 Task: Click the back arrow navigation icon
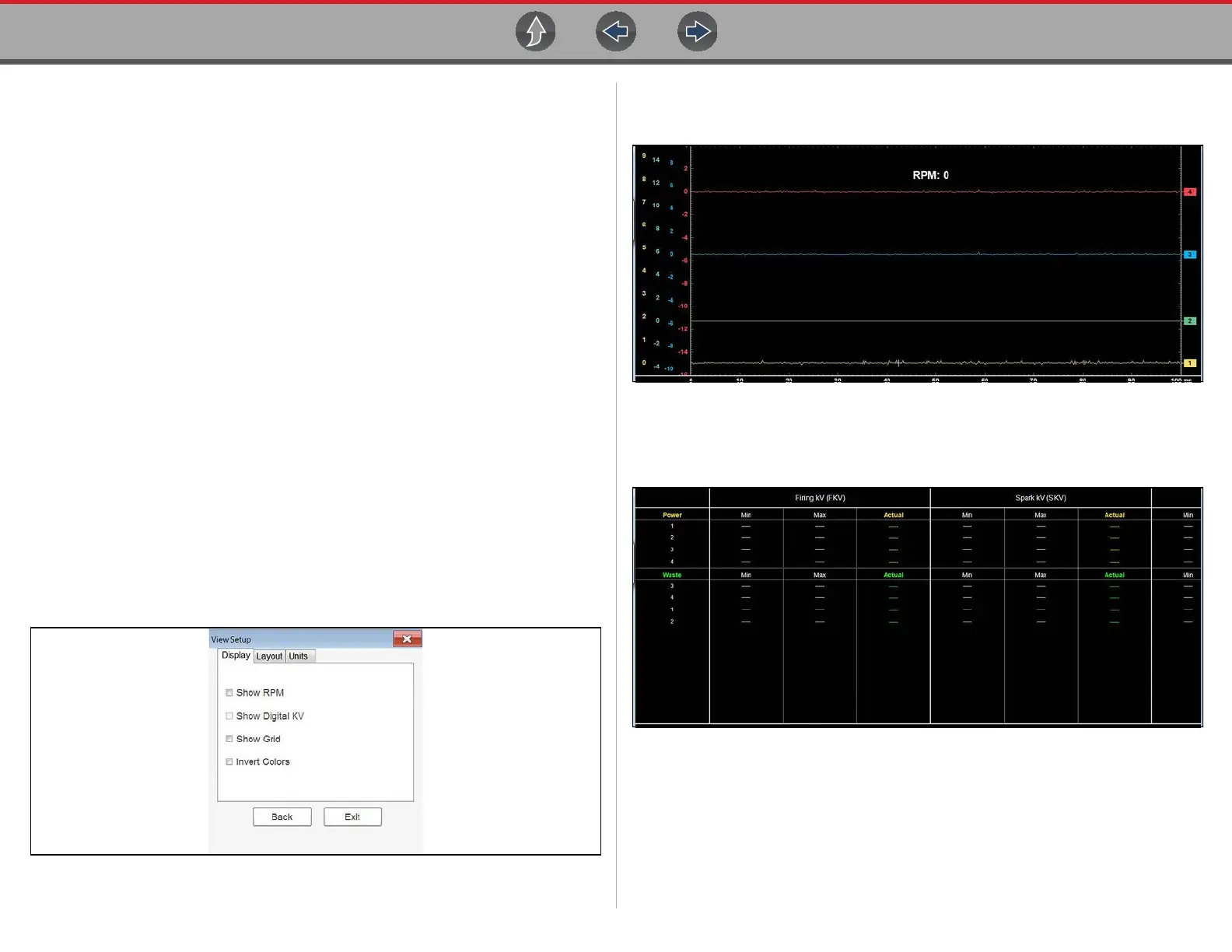[x=616, y=32]
